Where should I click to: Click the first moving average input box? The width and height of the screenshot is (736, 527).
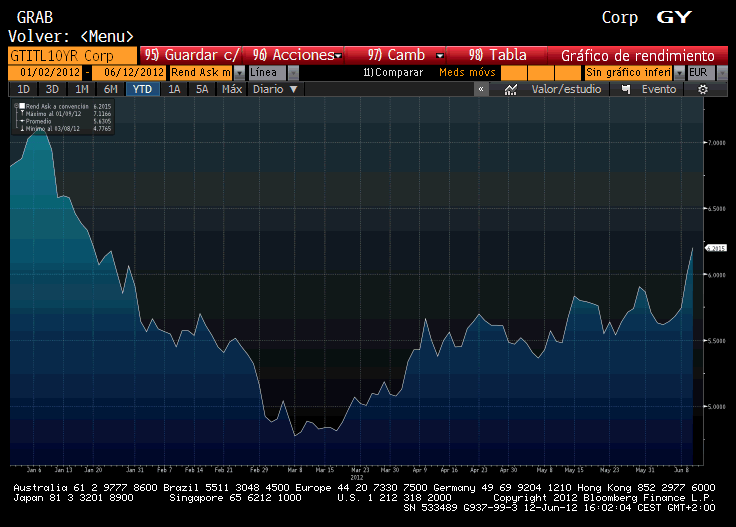[514, 73]
